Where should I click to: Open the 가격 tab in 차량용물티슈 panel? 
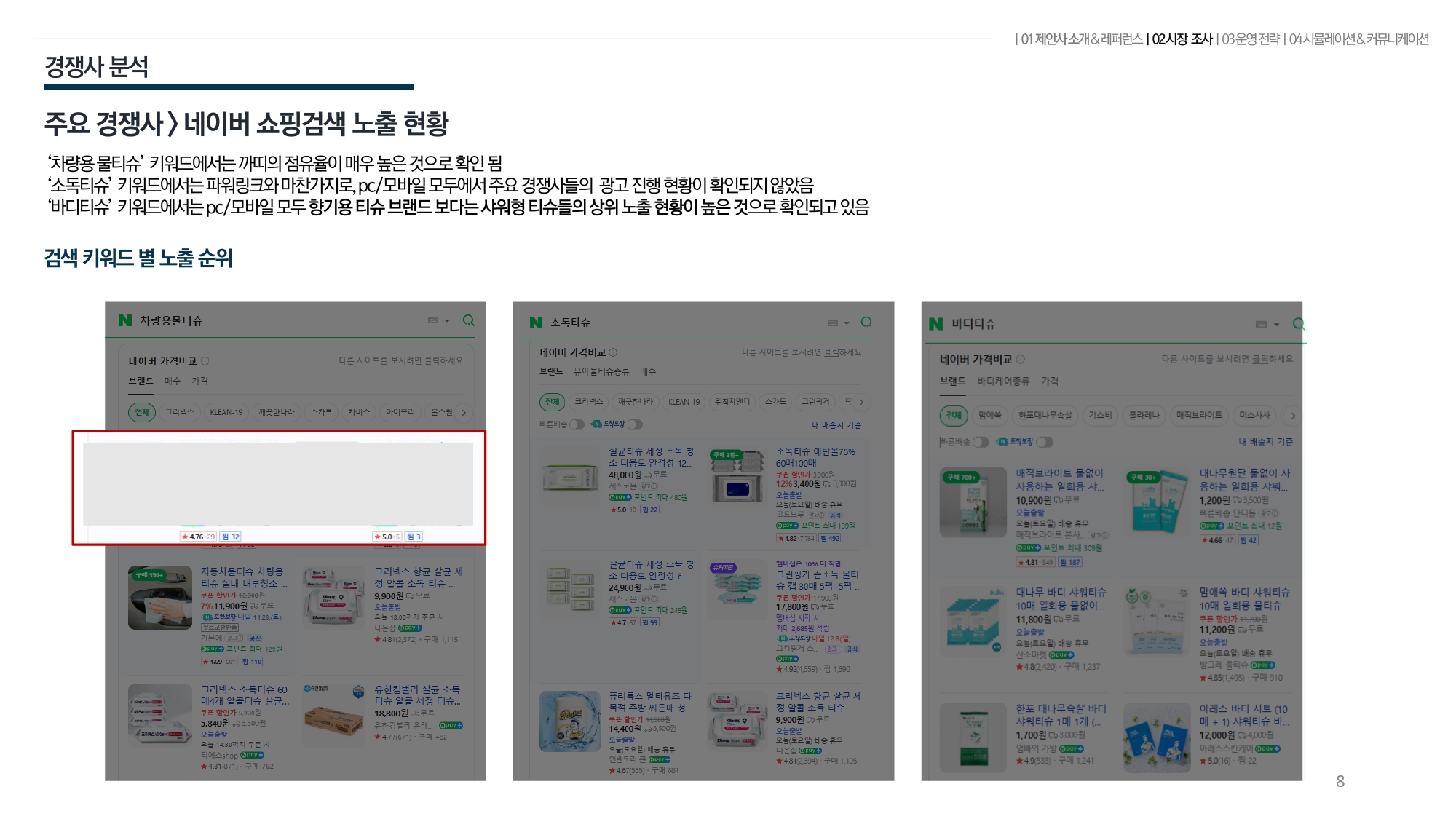[x=199, y=381]
